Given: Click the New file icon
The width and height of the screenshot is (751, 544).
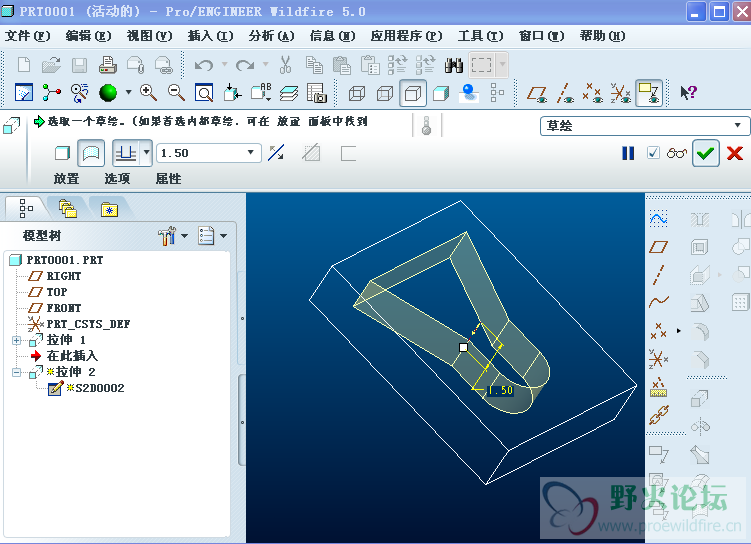Looking at the screenshot, I should tap(23, 65).
